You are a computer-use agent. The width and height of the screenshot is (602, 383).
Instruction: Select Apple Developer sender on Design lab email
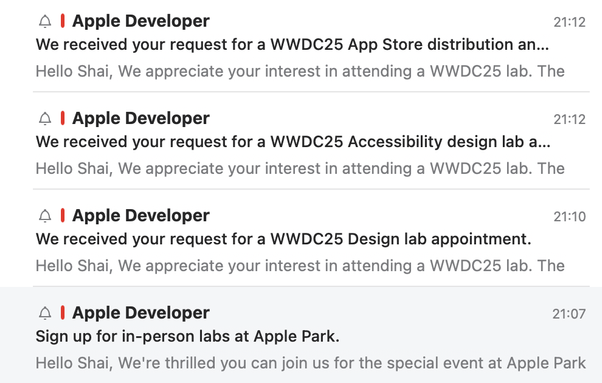pyautogui.click(x=141, y=216)
